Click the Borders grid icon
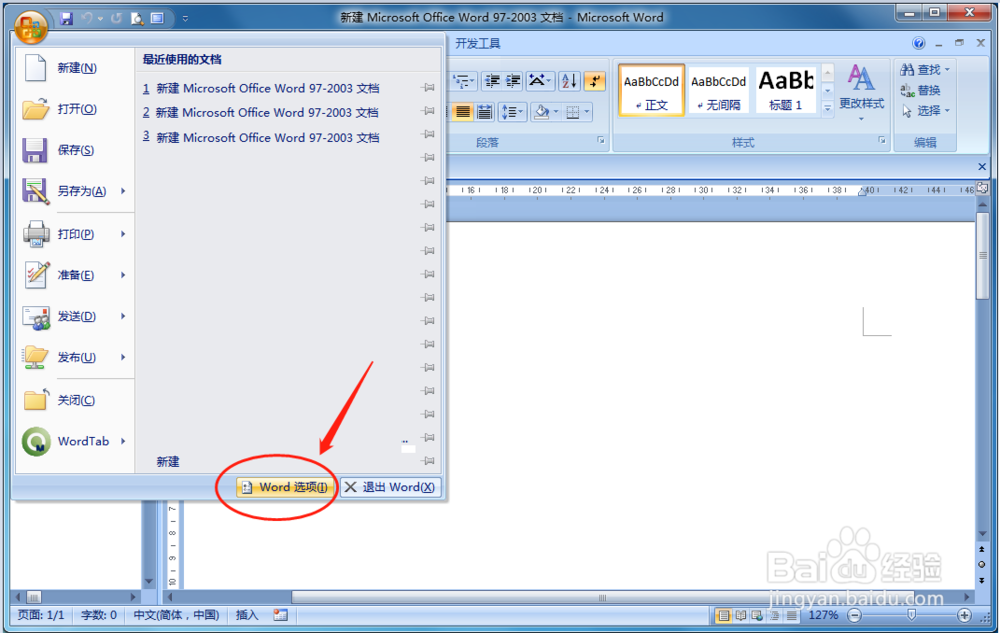Screen dimensions: 1000x633 573,112
